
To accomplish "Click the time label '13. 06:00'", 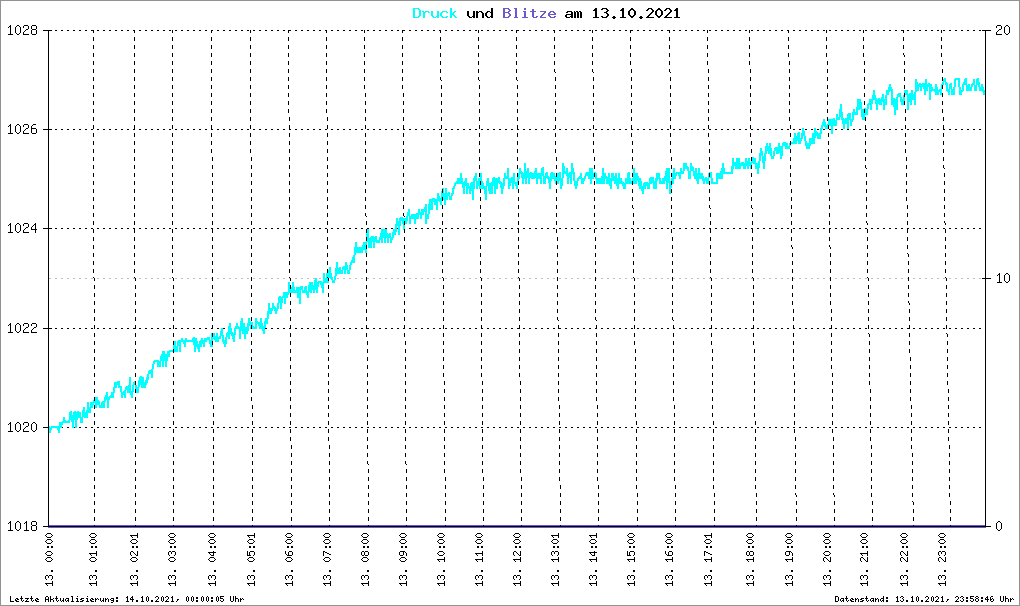I will pyautogui.click(x=289, y=559).
